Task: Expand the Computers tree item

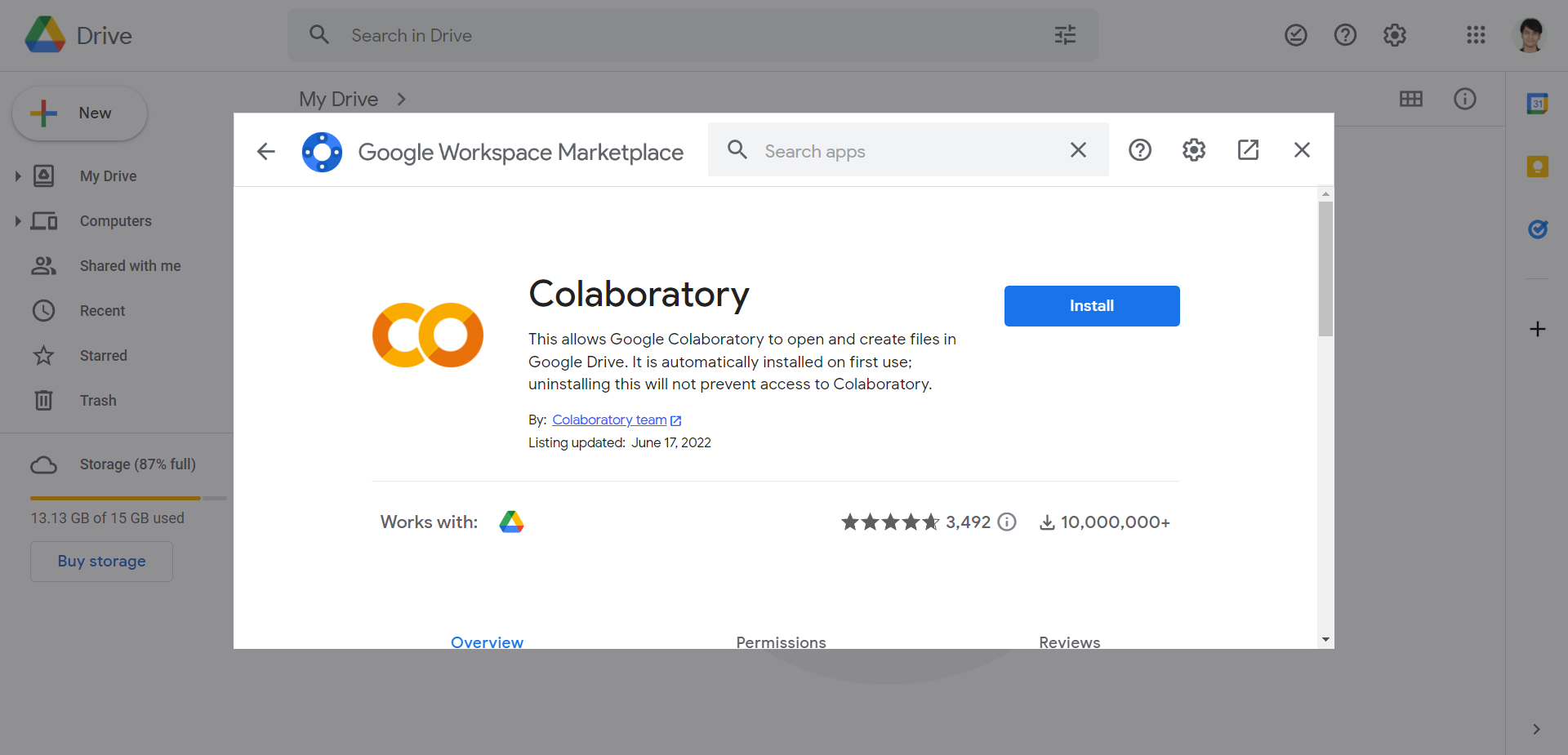Action: coord(18,220)
